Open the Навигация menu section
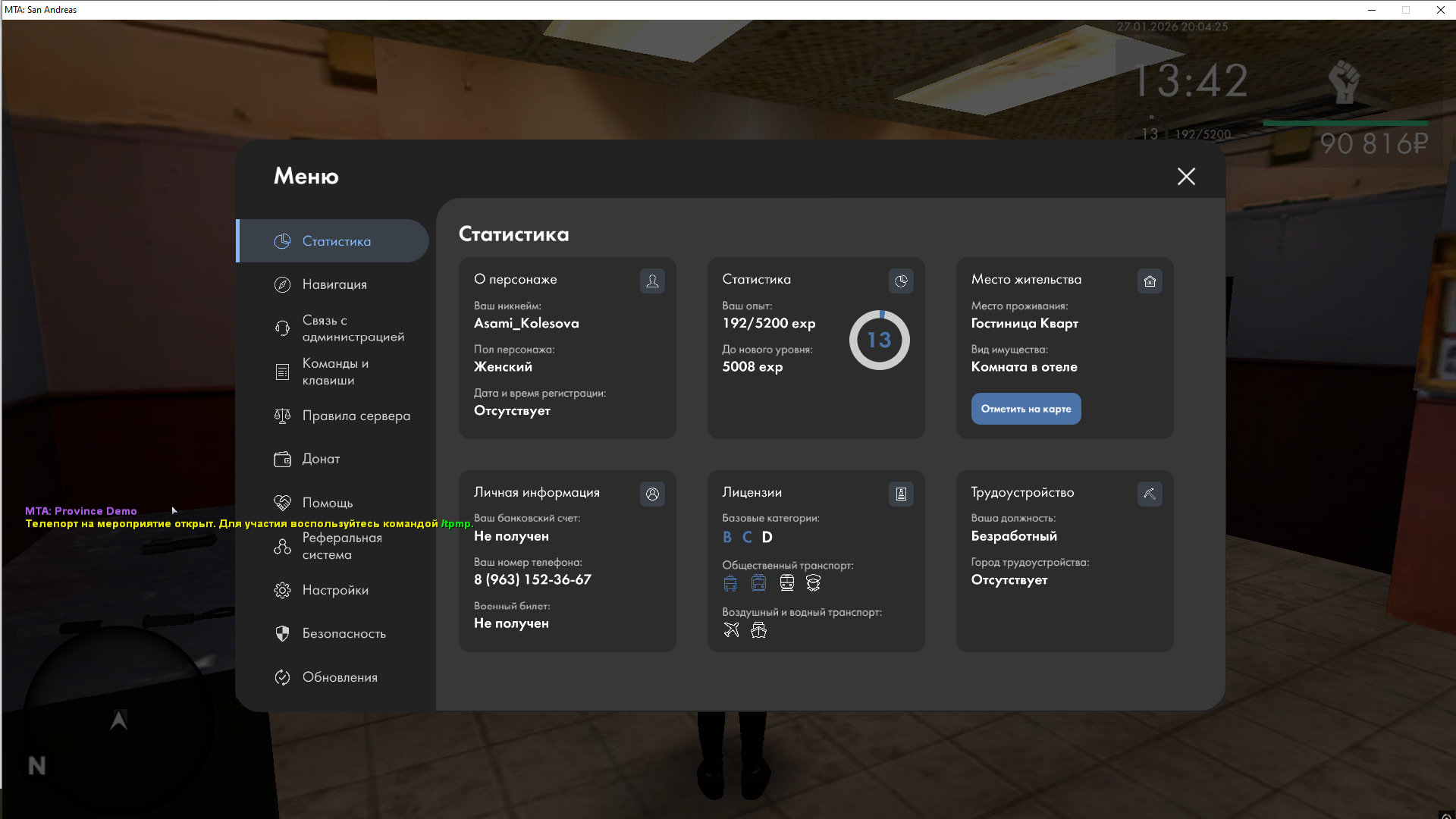The width and height of the screenshot is (1456, 819). click(334, 284)
